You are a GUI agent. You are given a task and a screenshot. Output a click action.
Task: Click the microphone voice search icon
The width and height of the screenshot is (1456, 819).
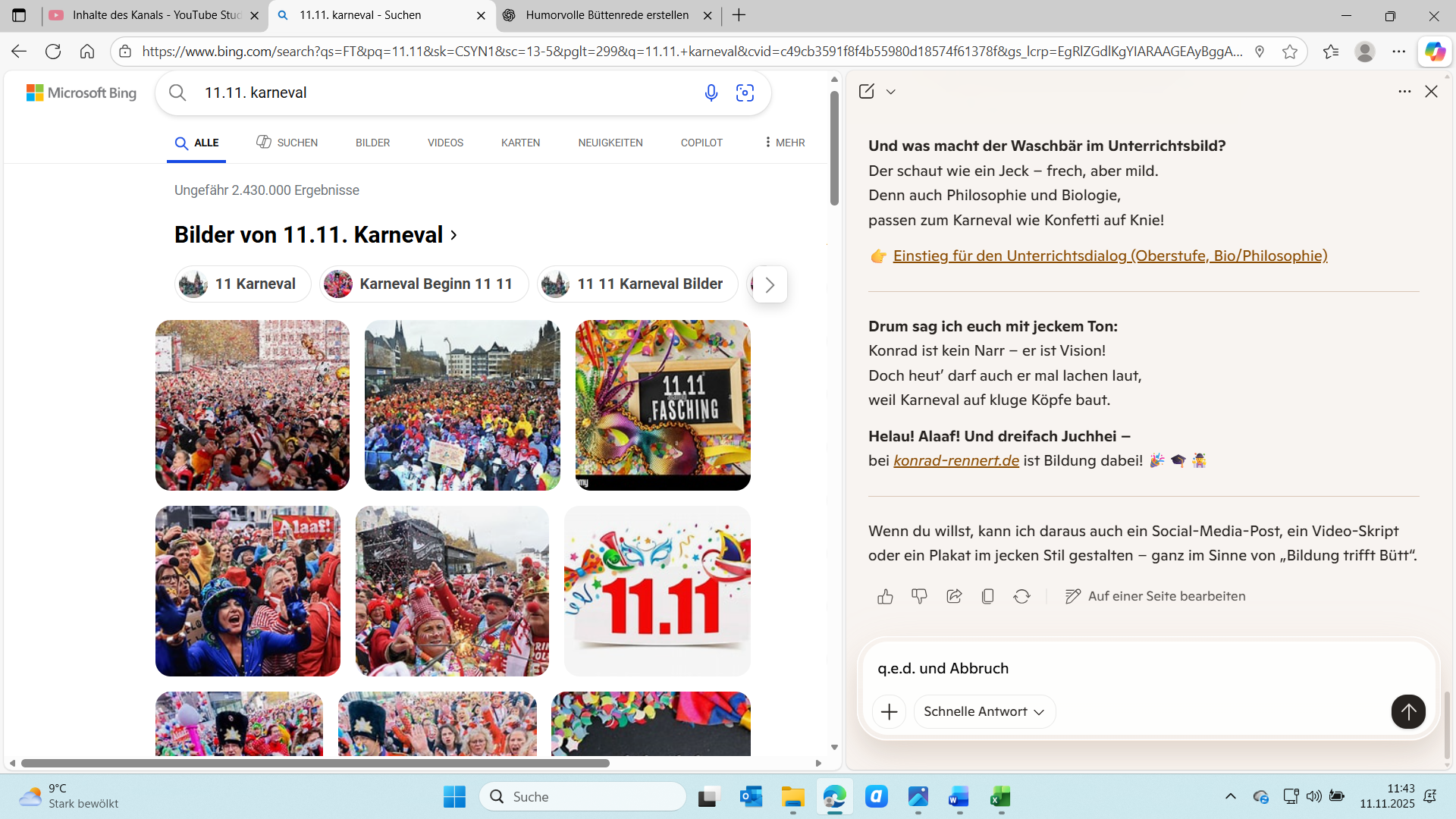pyautogui.click(x=711, y=93)
